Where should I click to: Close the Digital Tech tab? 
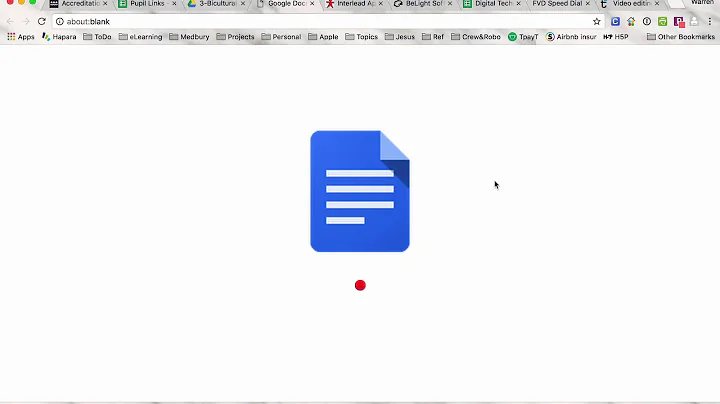(x=518, y=4)
